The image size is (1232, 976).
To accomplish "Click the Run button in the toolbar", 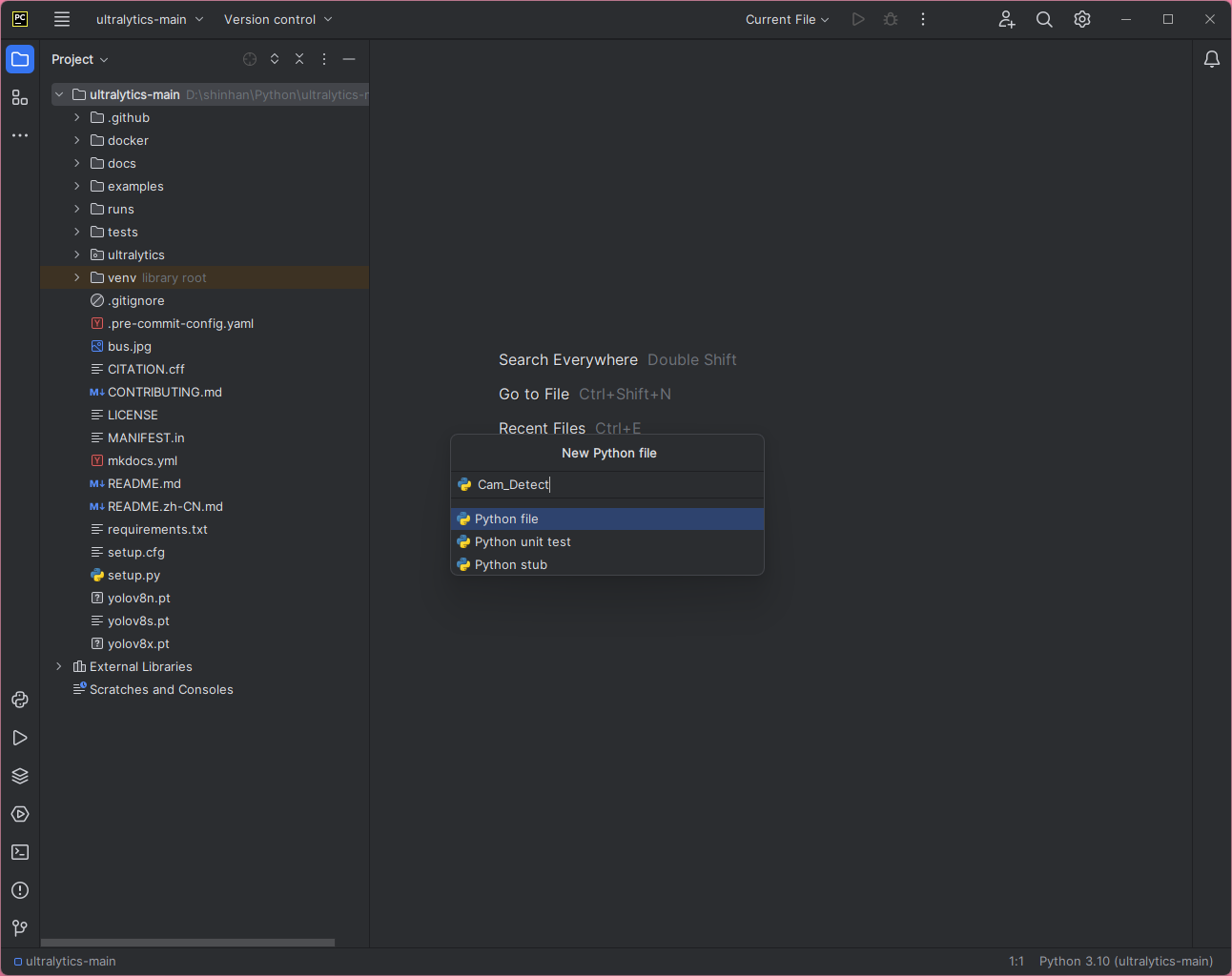I will pyautogui.click(x=858, y=19).
